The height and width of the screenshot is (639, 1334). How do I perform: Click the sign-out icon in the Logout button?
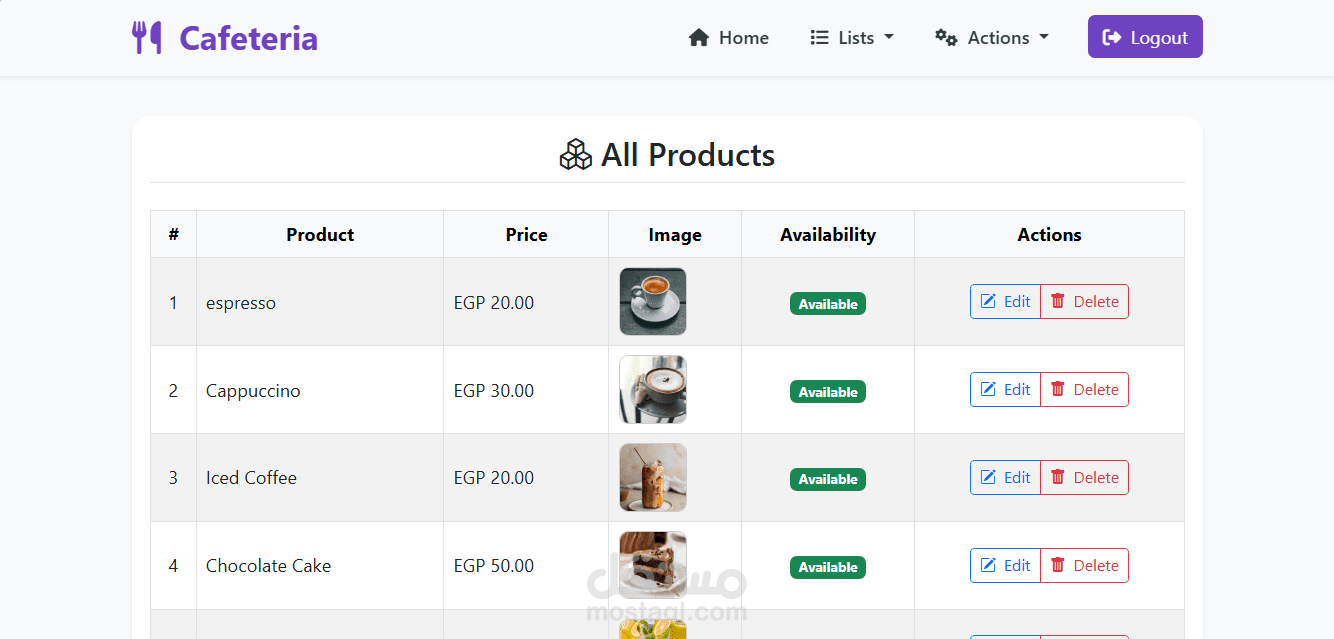[x=1111, y=38]
